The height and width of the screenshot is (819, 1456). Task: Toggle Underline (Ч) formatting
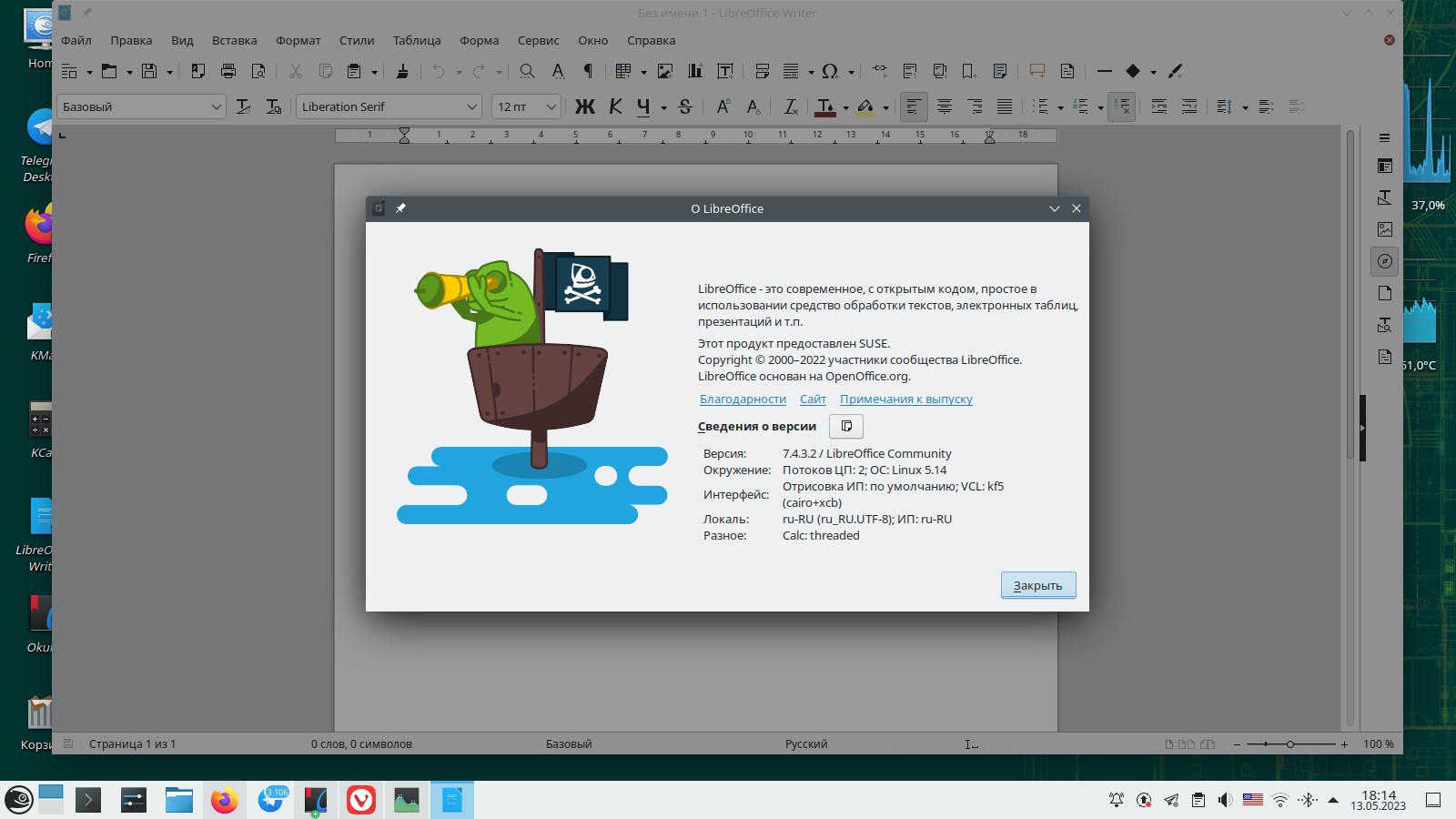(x=643, y=106)
